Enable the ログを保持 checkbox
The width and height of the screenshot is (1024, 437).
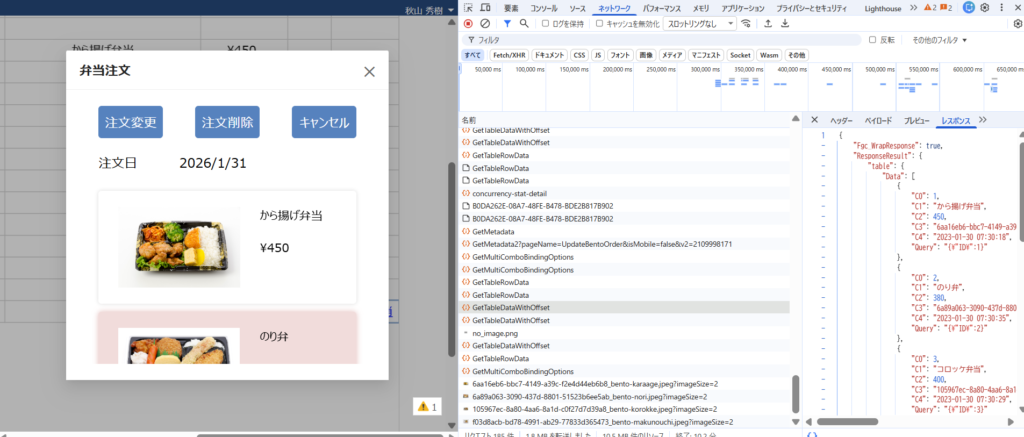(545, 23)
